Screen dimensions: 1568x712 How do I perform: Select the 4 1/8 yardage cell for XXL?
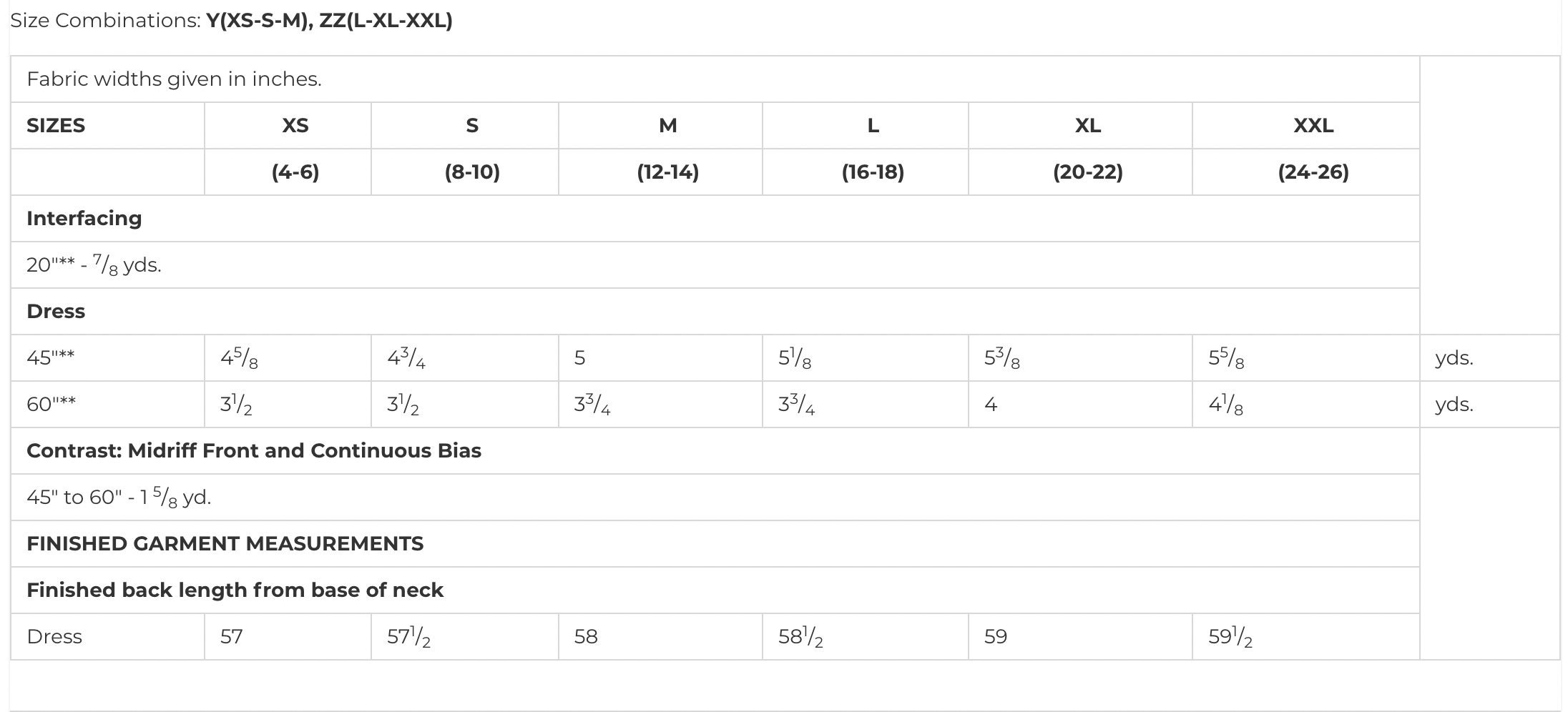point(1305,405)
